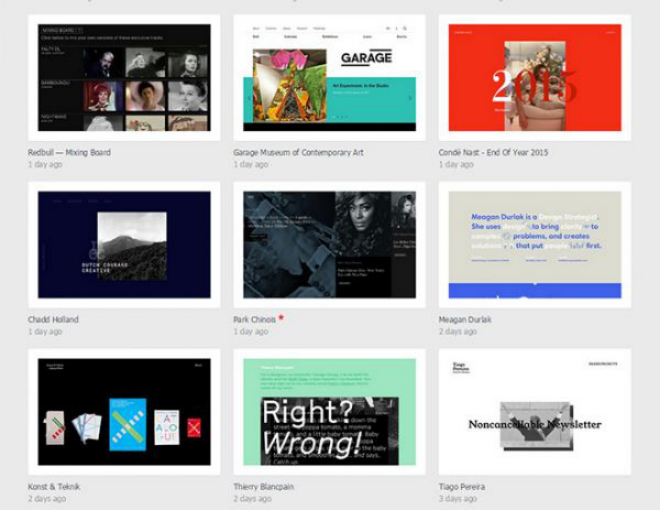Select the red Condé Nast 2015 thumbnail

click(534, 78)
